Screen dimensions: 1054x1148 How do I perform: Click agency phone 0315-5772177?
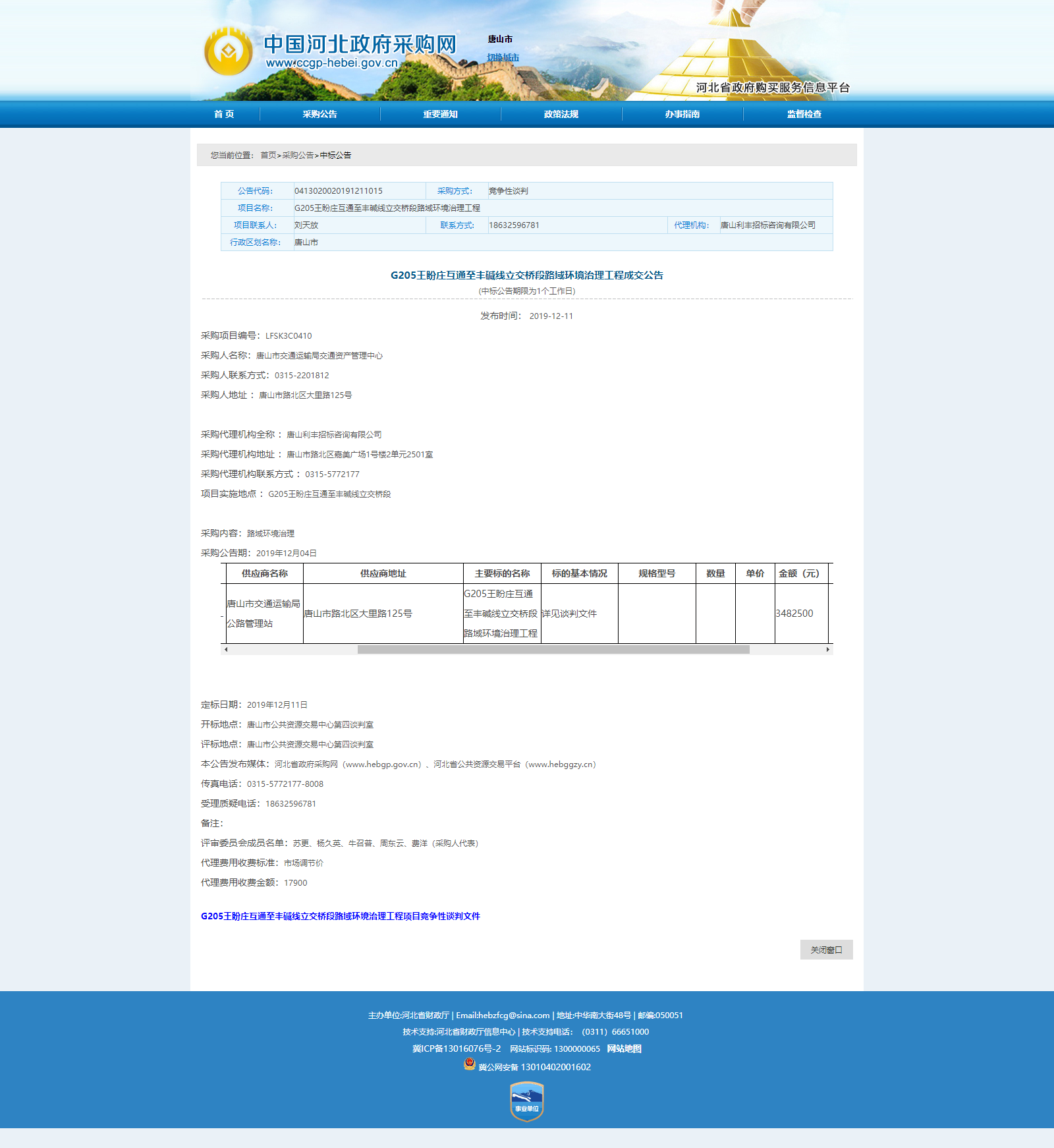pos(332,474)
